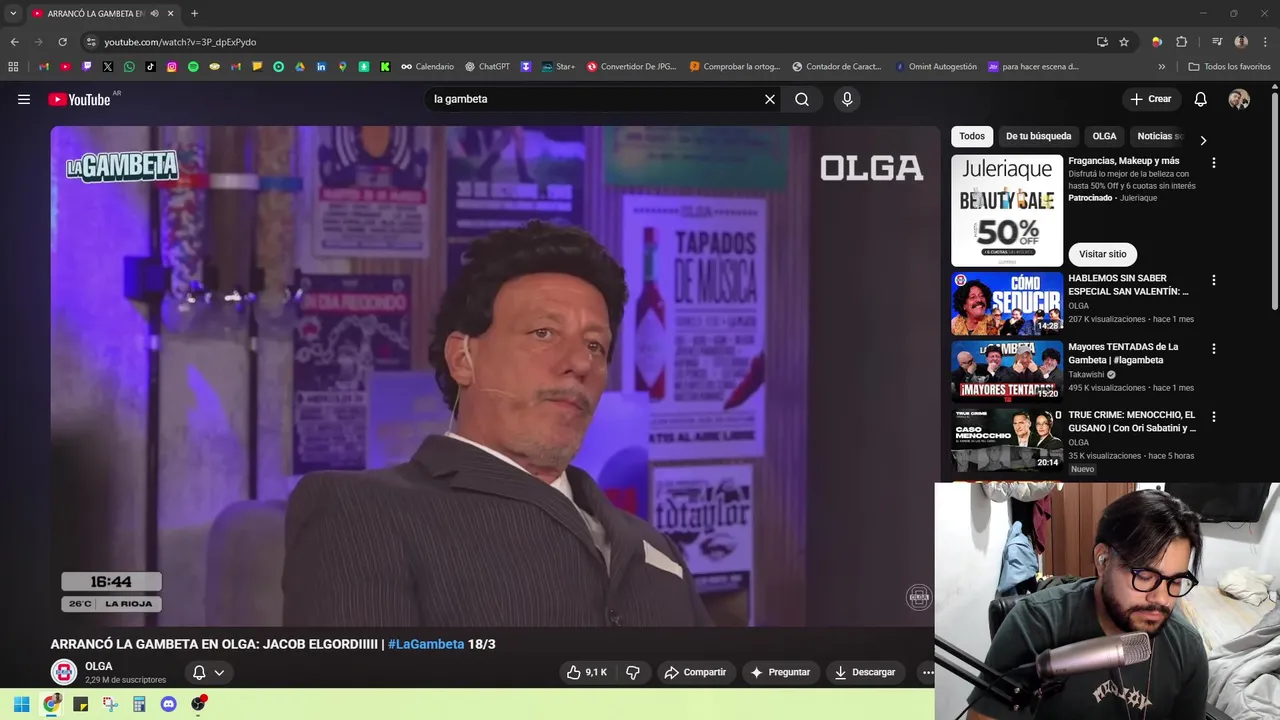The height and width of the screenshot is (720, 1280).
Task: Open options for Juleriaque ad
Action: 1214,162
